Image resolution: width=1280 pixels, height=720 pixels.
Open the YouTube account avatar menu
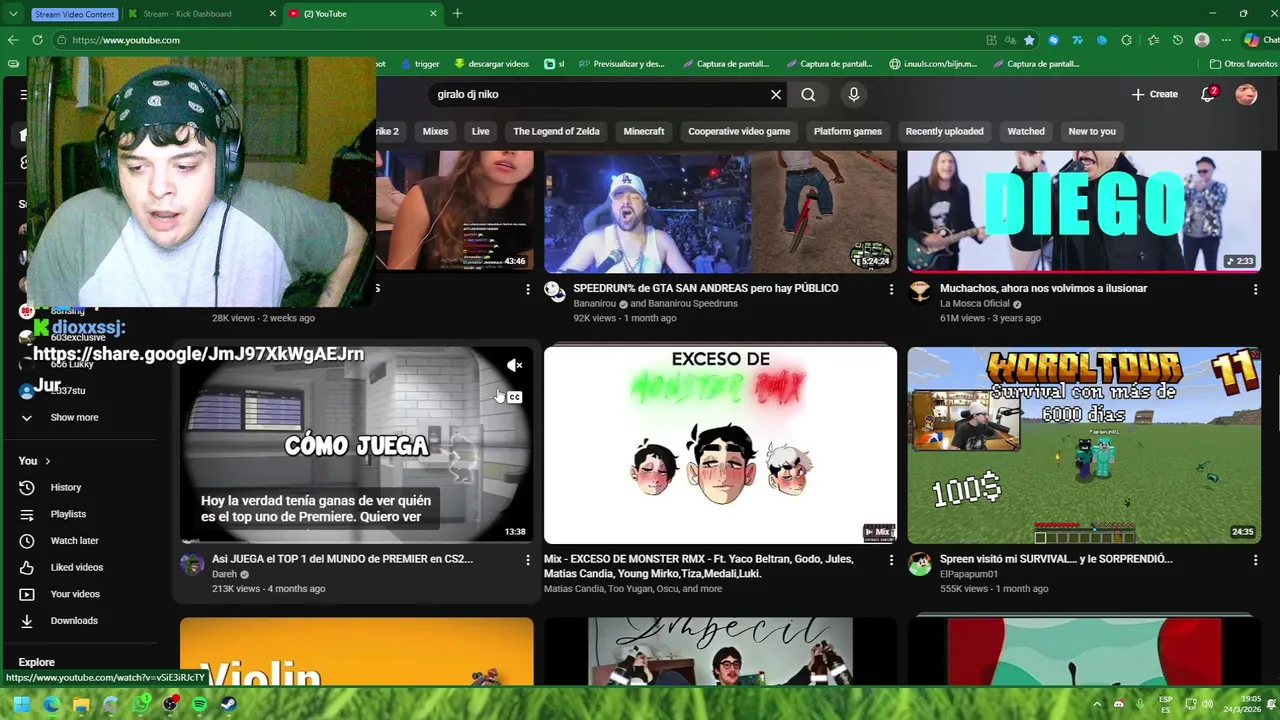(x=1246, y=94)
